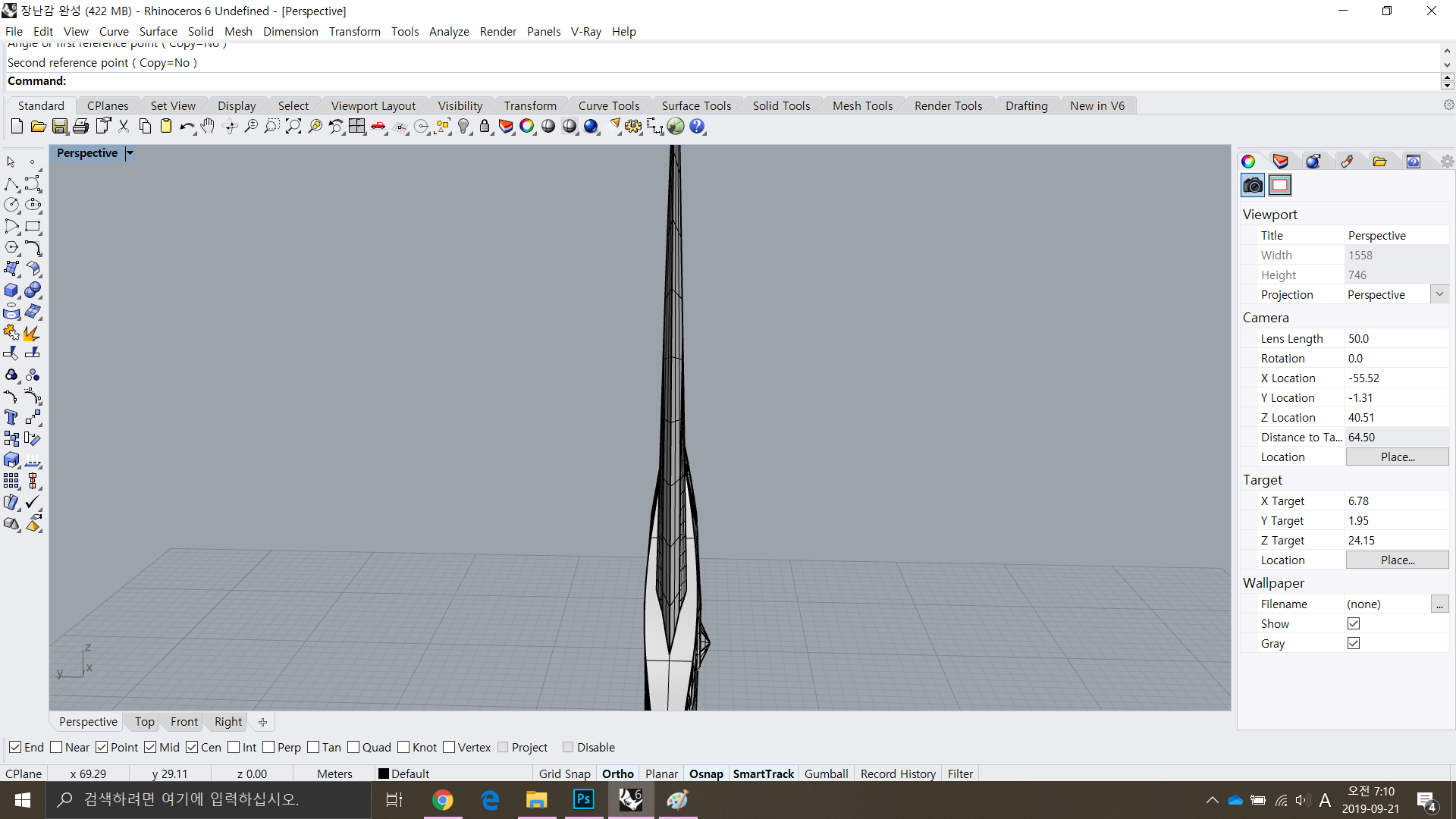Open the Perspective viewport title menu arrow
Viewport: 1456px width, 819px height.
130,153
